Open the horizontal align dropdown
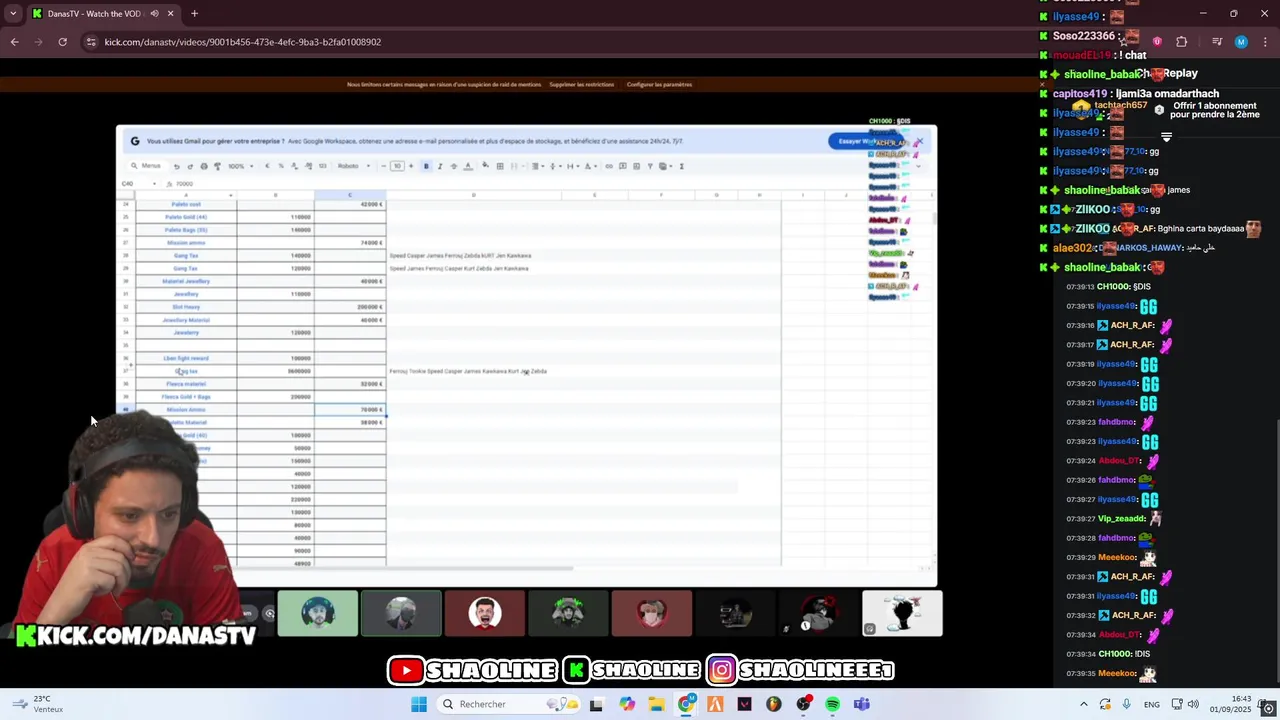Viewport: 1280px width, 720px height. [x=538, y=166]
